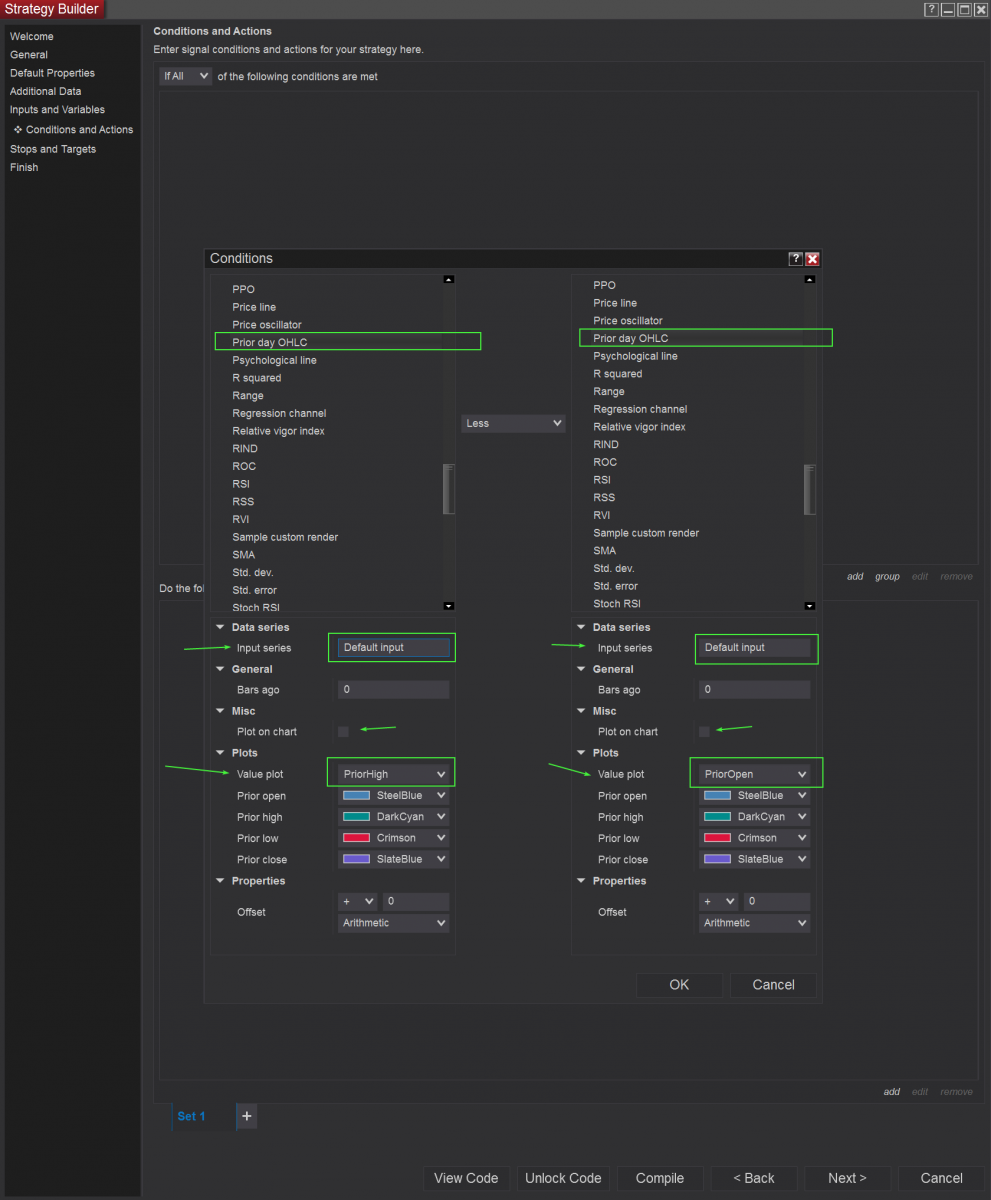Image resolution: width=991 pixels, height=1200 pixels.
Task: Close the Conditions dialog with red X
Action: [812, 259]
